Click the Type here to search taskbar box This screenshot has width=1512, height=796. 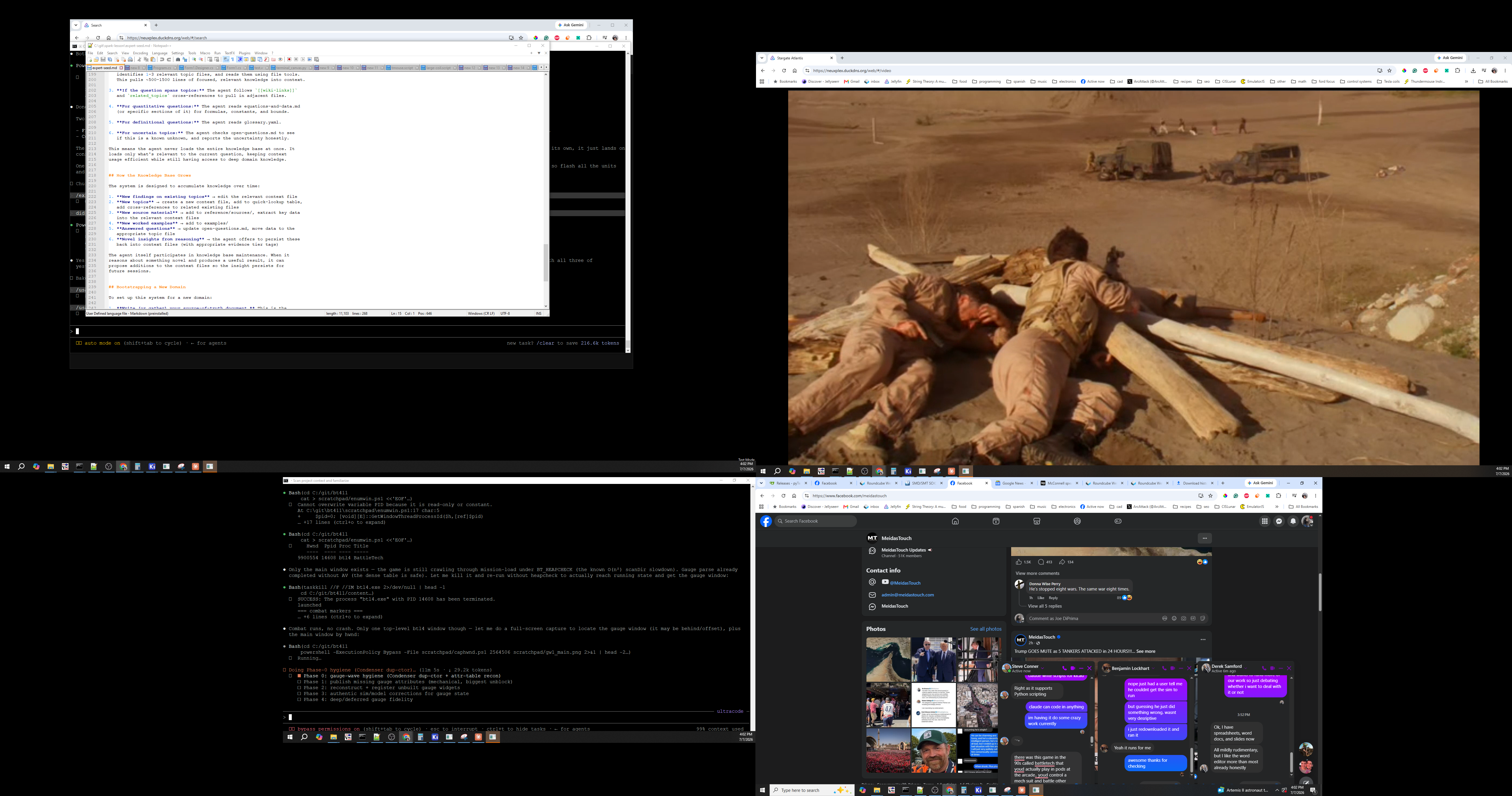pos(812,790)
